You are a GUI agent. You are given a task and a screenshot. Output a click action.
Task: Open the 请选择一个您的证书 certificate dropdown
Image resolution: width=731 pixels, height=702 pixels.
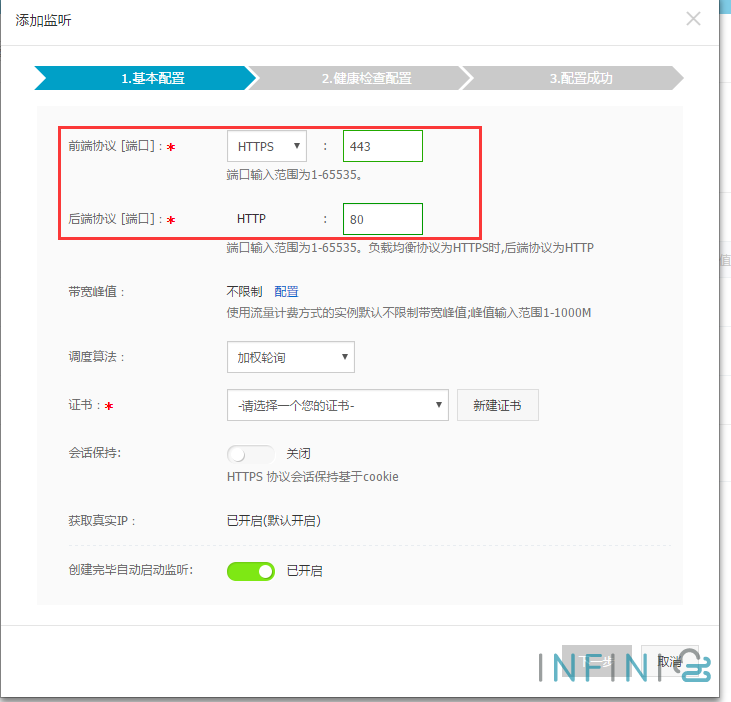click(x=337, y=405)
